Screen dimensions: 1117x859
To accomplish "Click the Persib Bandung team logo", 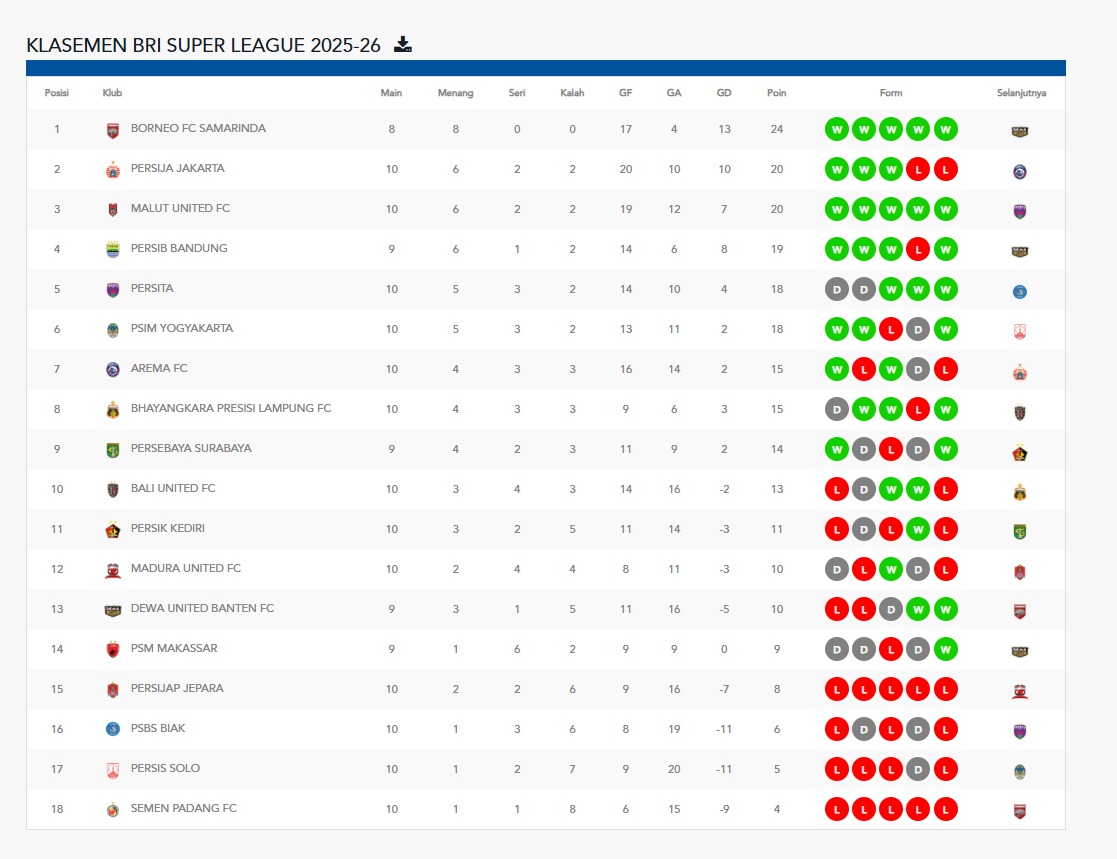I will pos(112,250).
